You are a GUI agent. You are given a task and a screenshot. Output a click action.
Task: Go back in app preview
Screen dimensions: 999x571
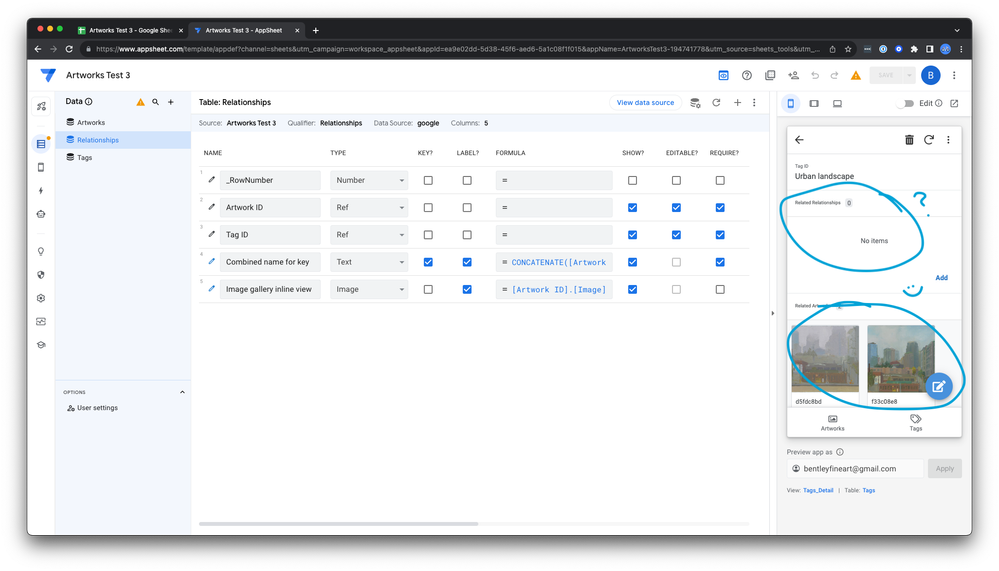coord(800,140)
